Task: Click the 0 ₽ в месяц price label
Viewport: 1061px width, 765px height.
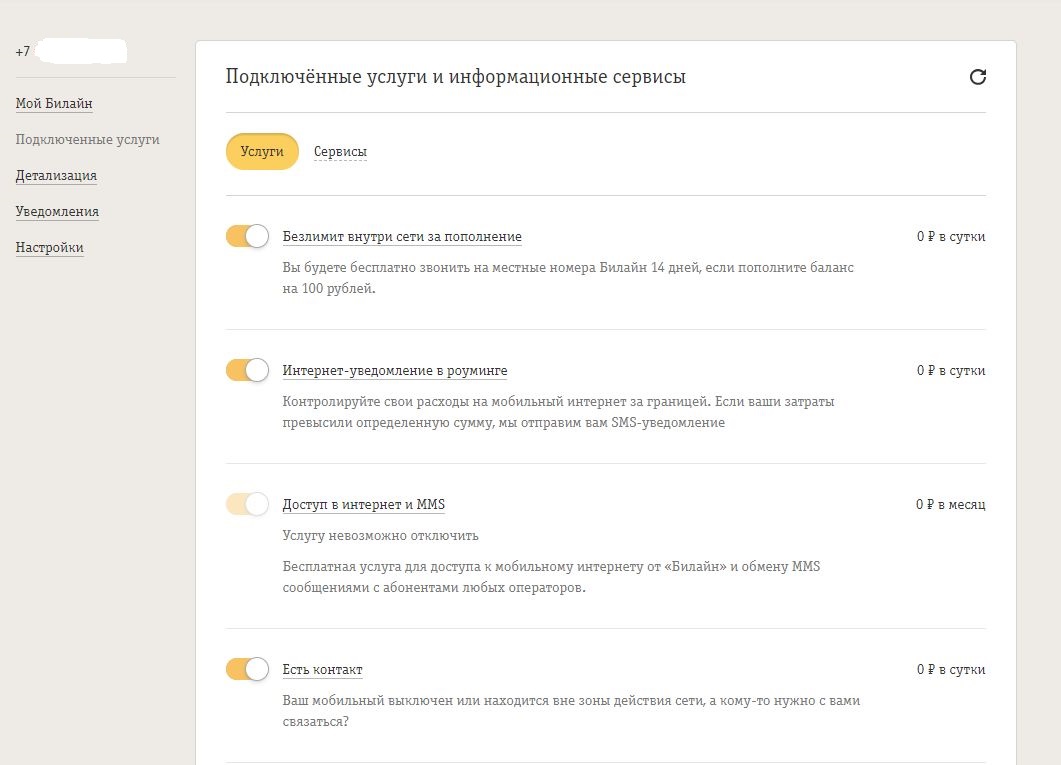Action: [x=950, y=505]
